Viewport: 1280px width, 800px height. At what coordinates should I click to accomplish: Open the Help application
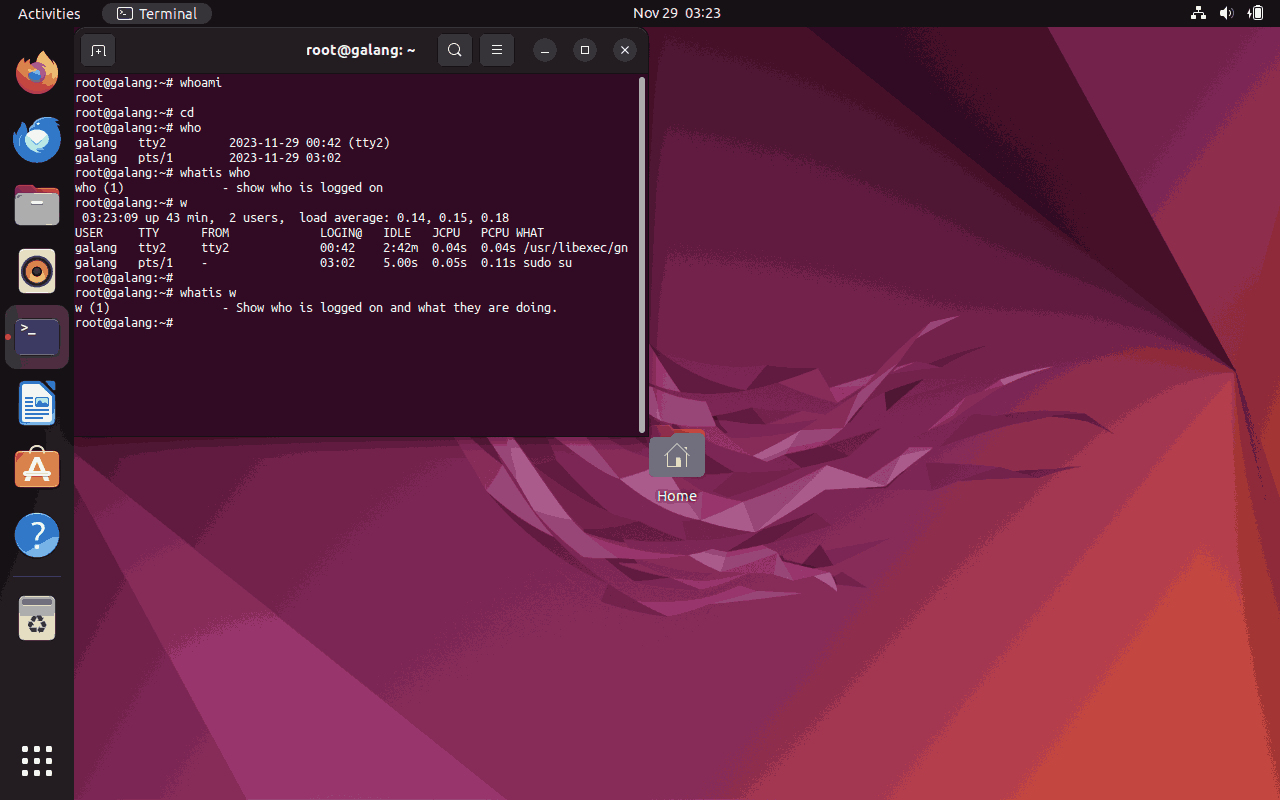pyautogui.click(x=37, y=536)
